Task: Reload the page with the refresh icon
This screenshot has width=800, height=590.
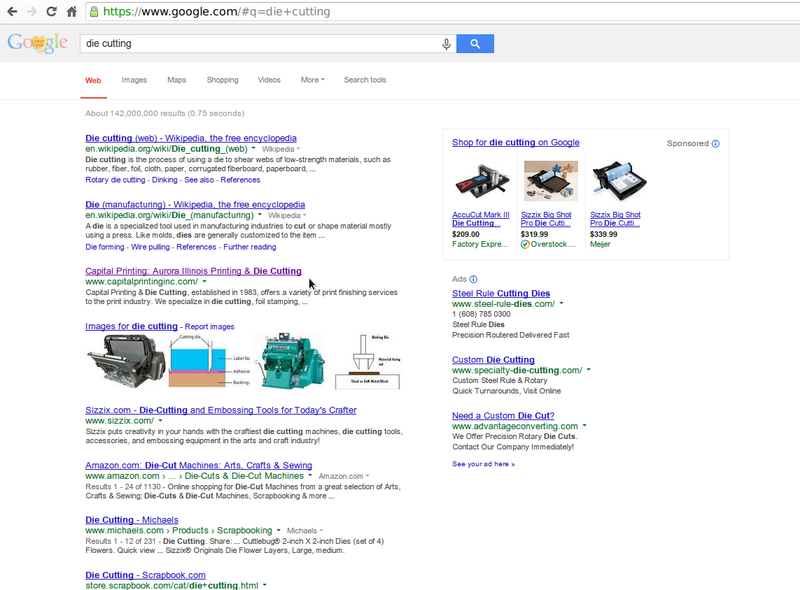Action: click(x=52, y=11)
